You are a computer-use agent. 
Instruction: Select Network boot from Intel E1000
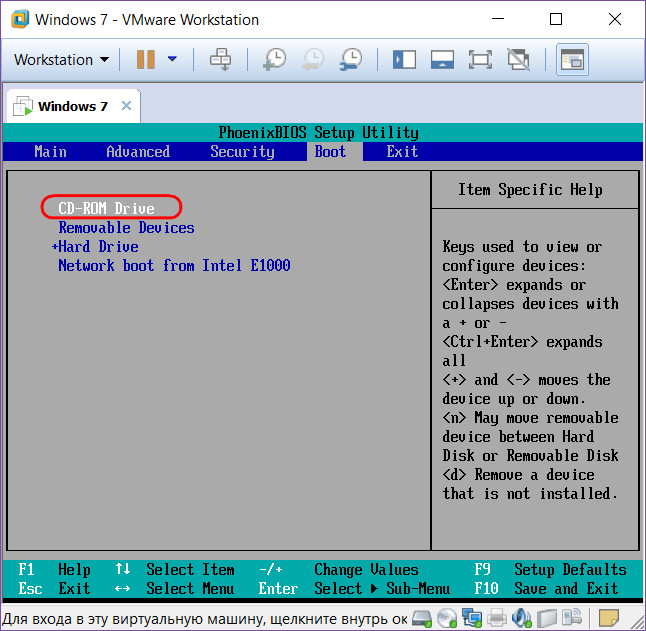pos(174,265)
